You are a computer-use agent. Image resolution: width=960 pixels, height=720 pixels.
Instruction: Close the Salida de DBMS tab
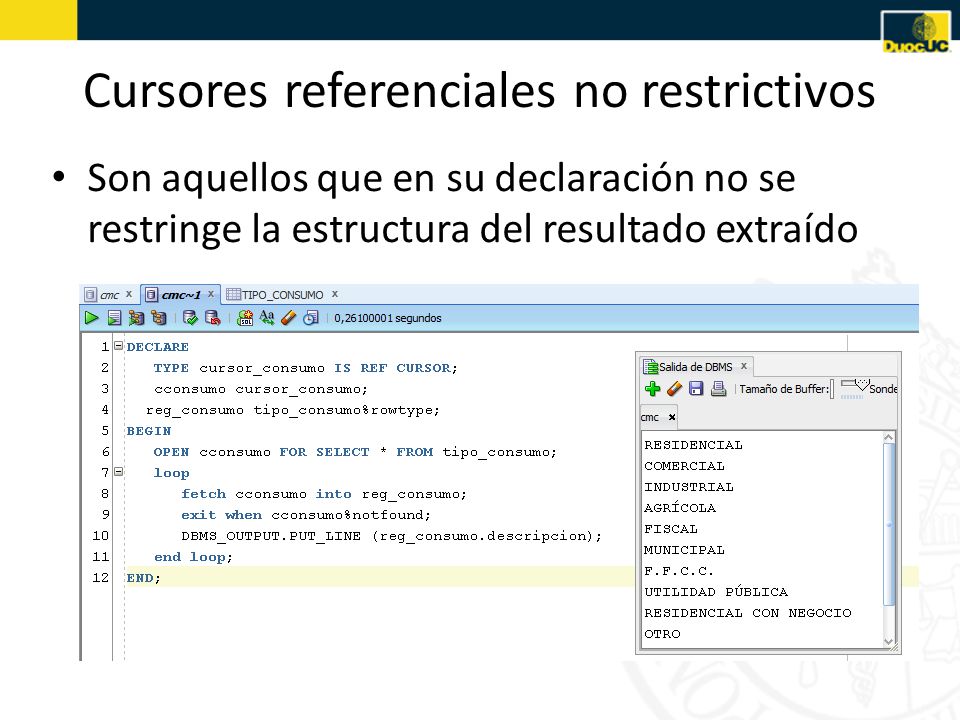coord(744,366)
